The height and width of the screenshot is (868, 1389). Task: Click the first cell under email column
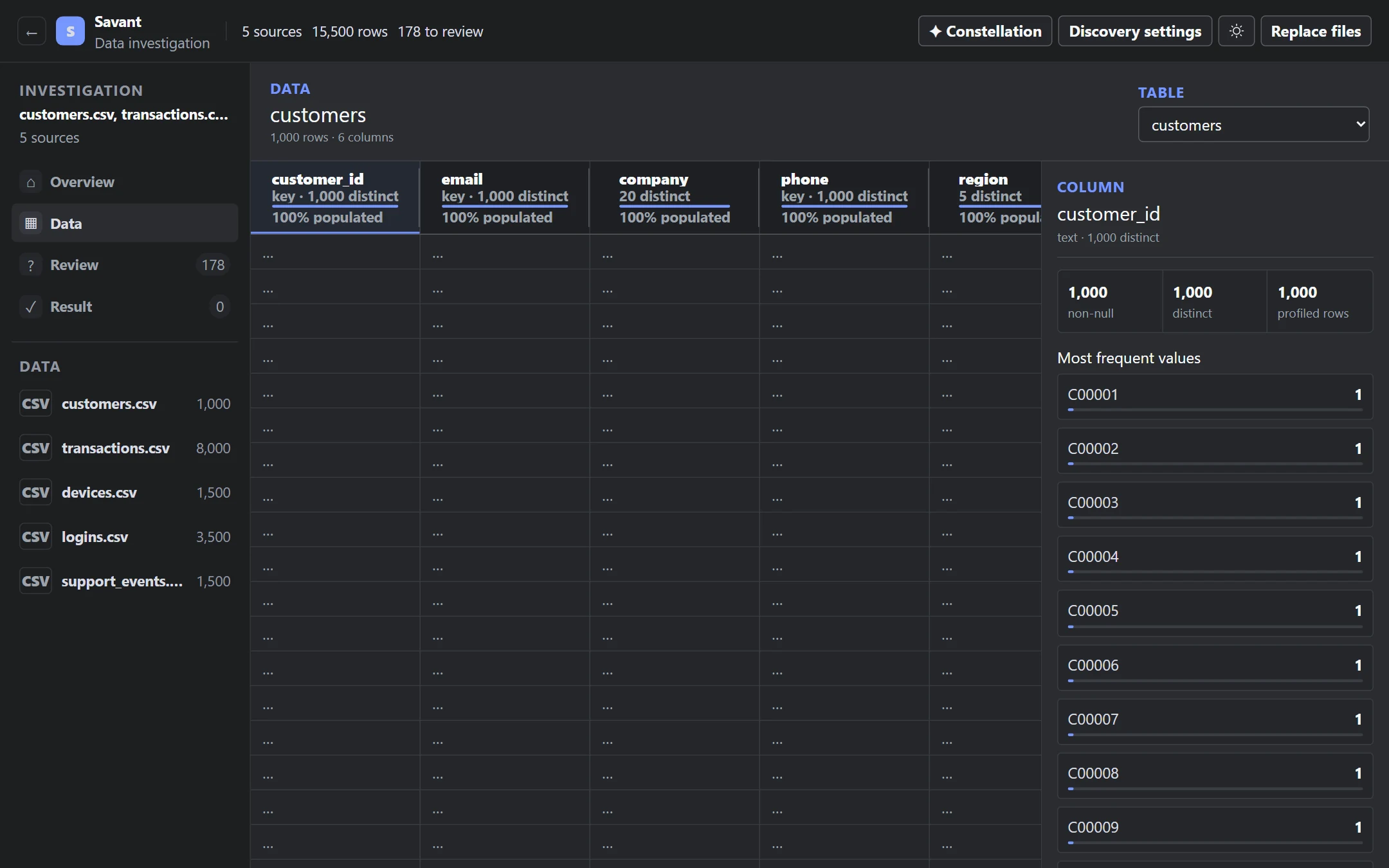[505, 252]
